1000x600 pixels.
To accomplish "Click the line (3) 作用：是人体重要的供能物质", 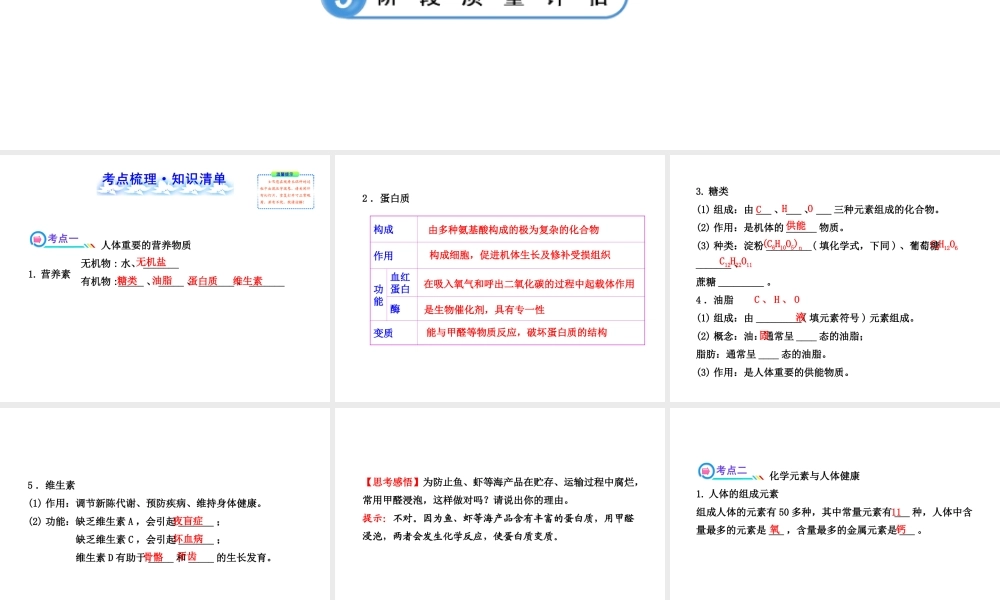I will [x=772, y=372].
